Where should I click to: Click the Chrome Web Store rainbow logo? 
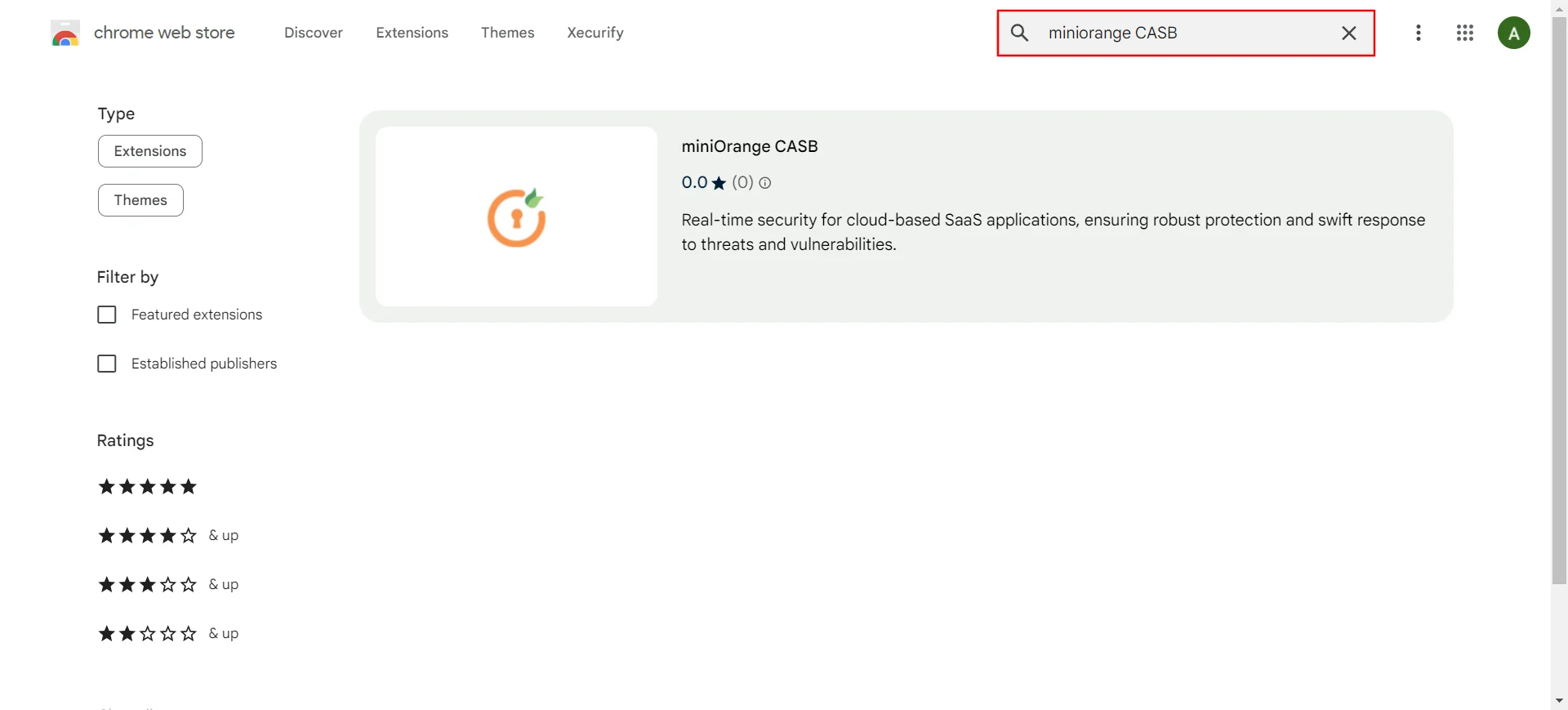point(65,33)
